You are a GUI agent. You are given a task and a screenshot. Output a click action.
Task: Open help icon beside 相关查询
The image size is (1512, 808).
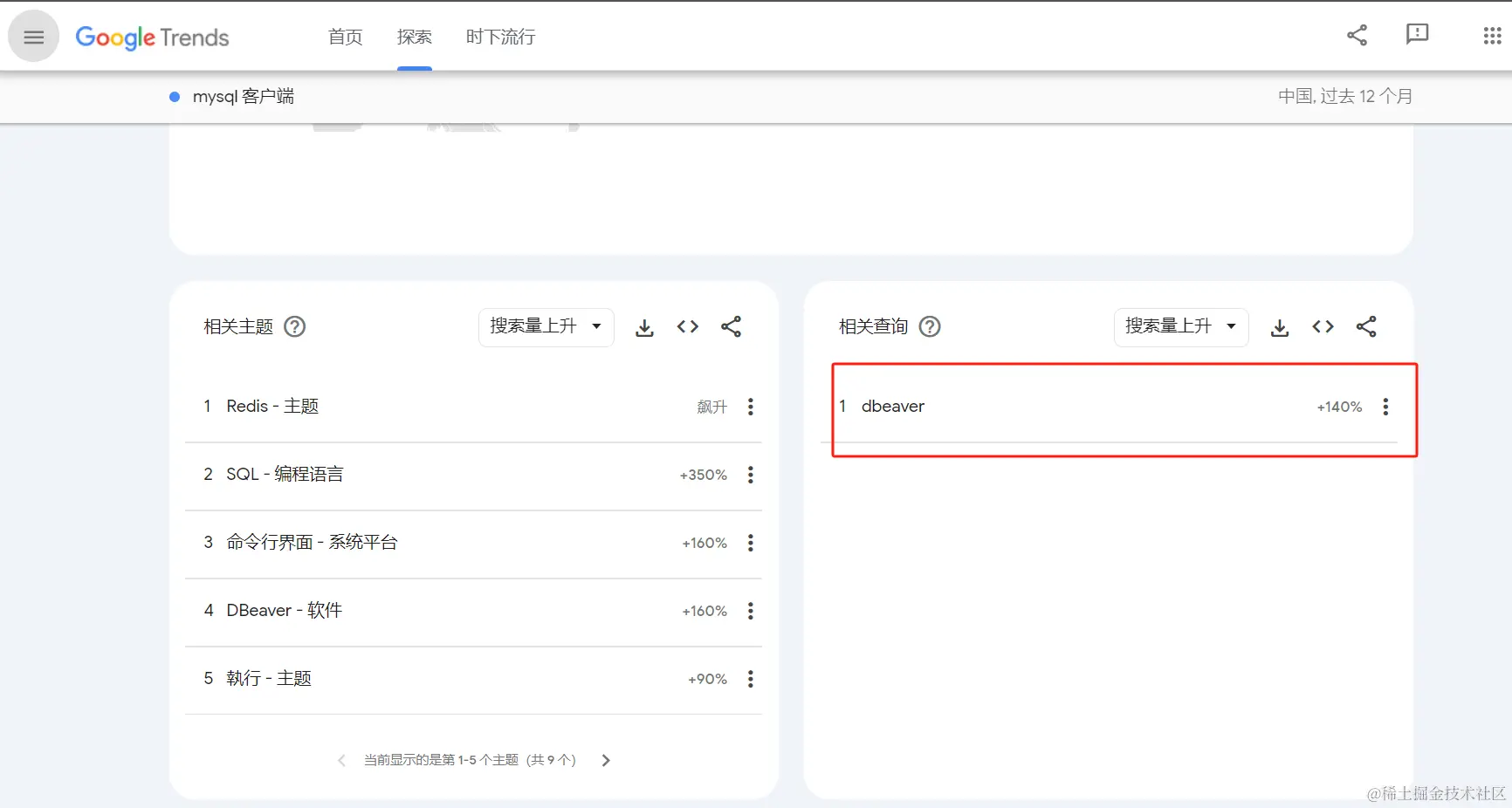point(931,326)
